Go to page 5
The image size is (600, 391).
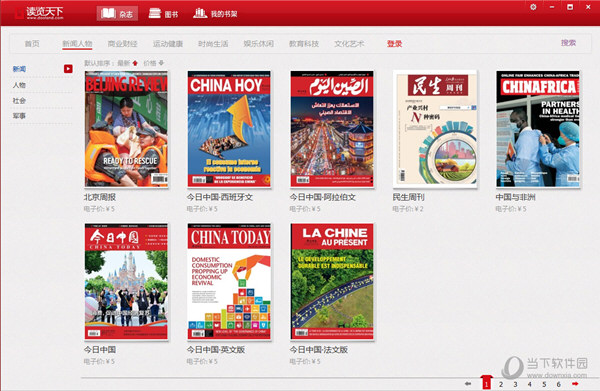544,384
